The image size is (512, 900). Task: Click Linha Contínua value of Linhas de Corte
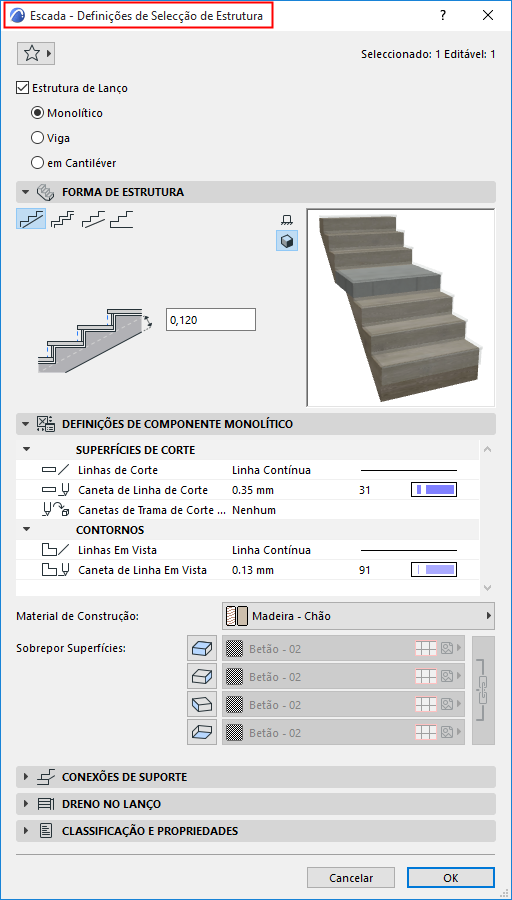pyautogui.click(x=271, y=470)
